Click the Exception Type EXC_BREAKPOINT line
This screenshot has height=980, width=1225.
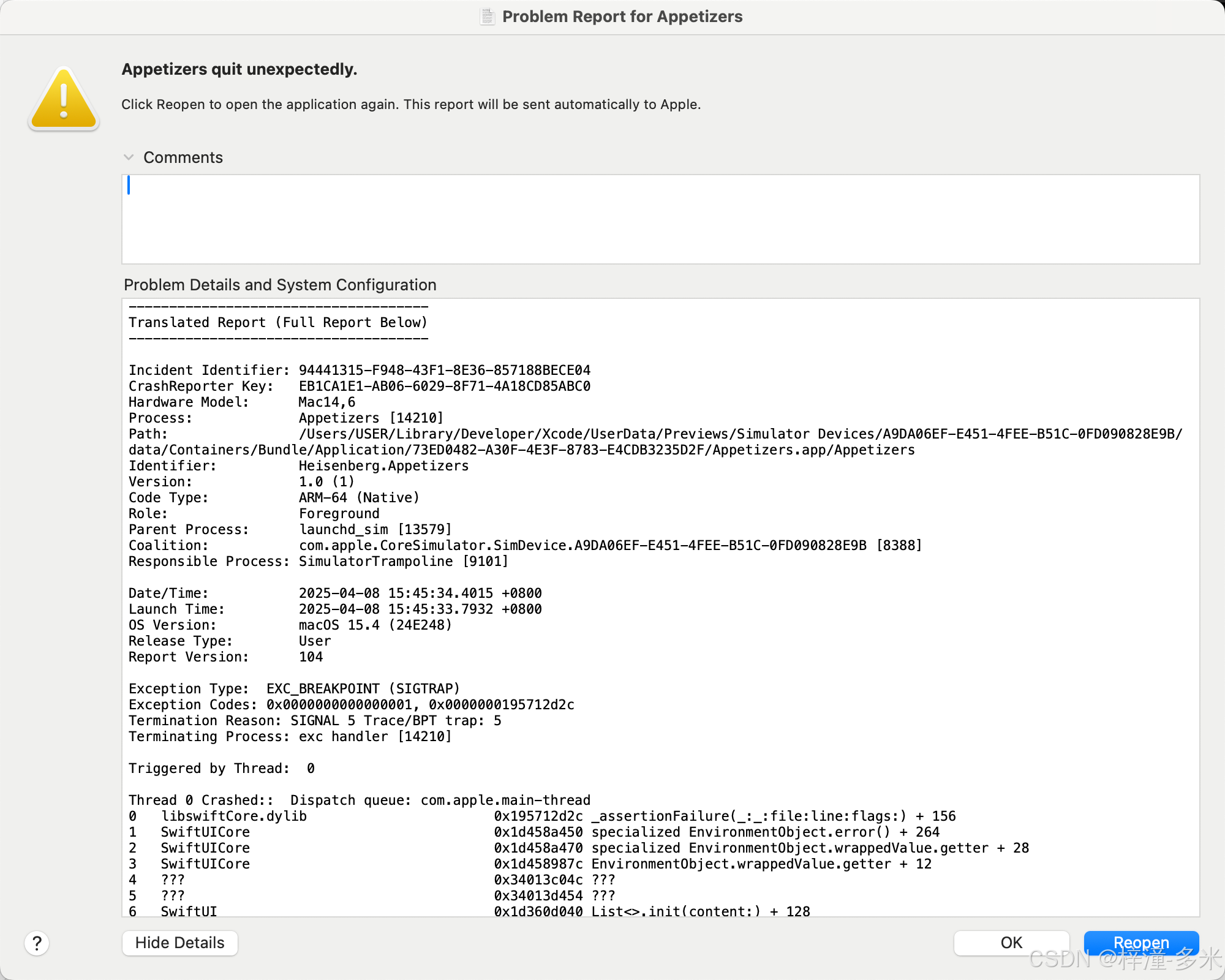[294, 688]
